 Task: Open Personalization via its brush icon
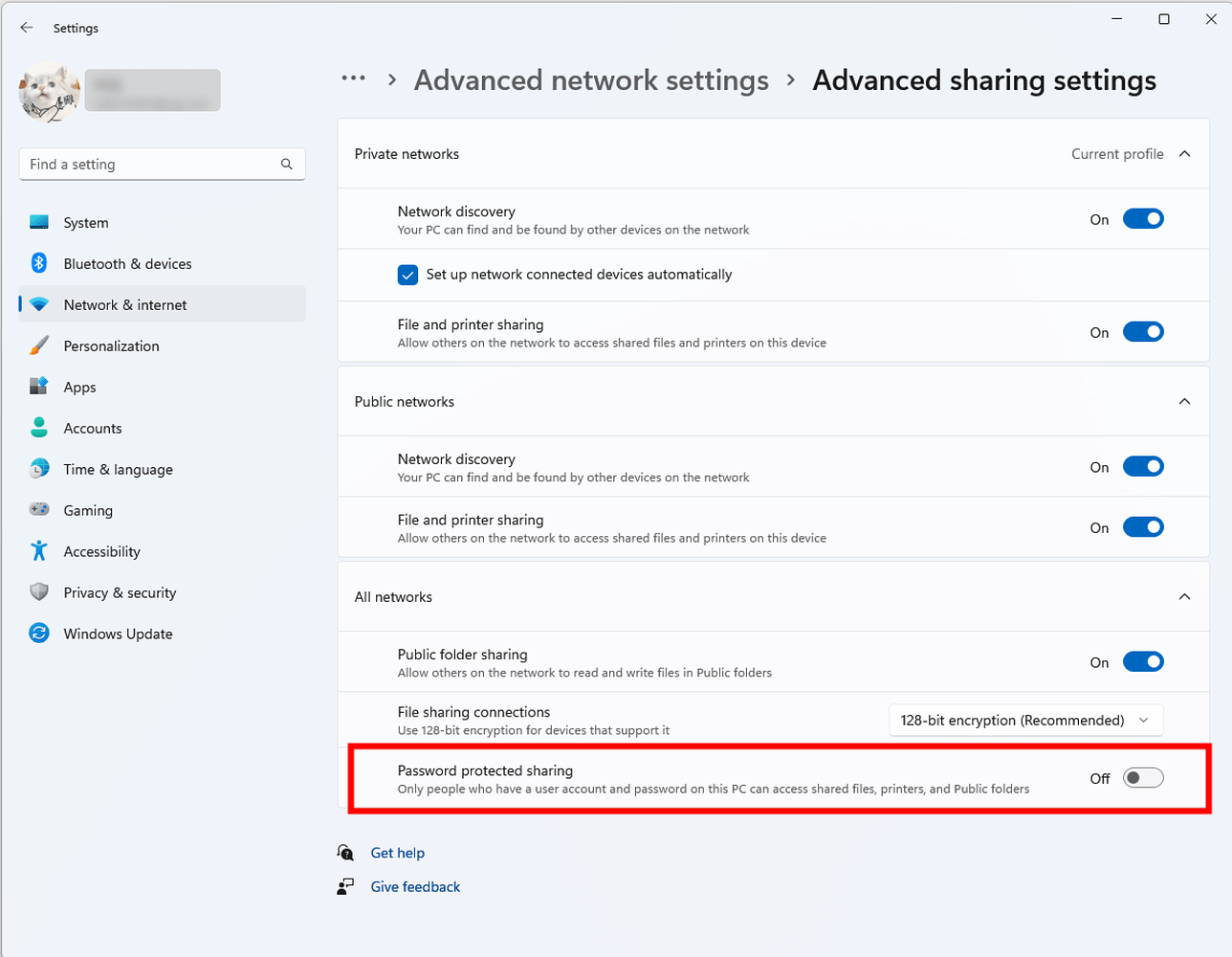point(38,345)
